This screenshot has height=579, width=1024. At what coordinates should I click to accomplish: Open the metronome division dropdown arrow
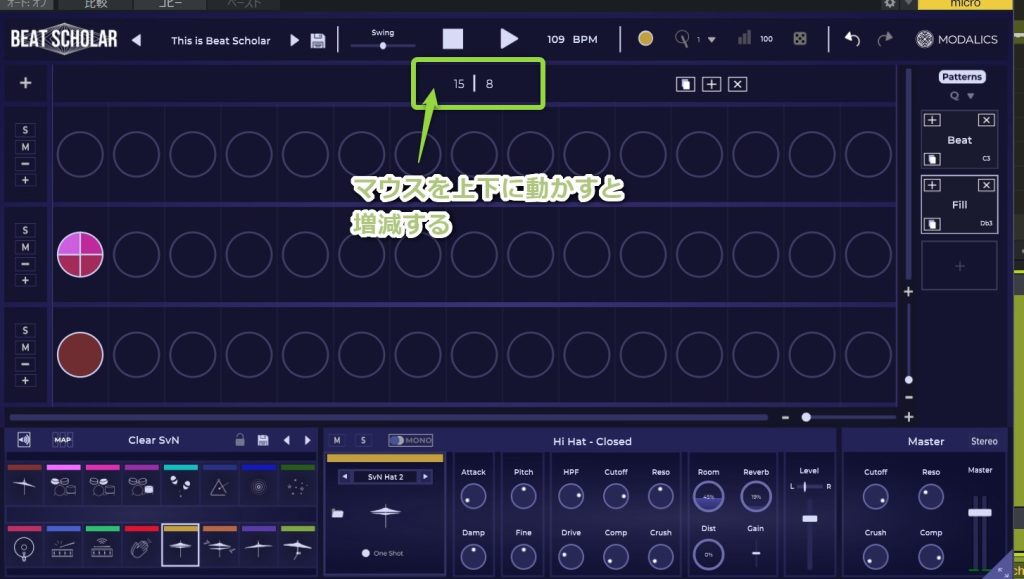click(711, 40)
